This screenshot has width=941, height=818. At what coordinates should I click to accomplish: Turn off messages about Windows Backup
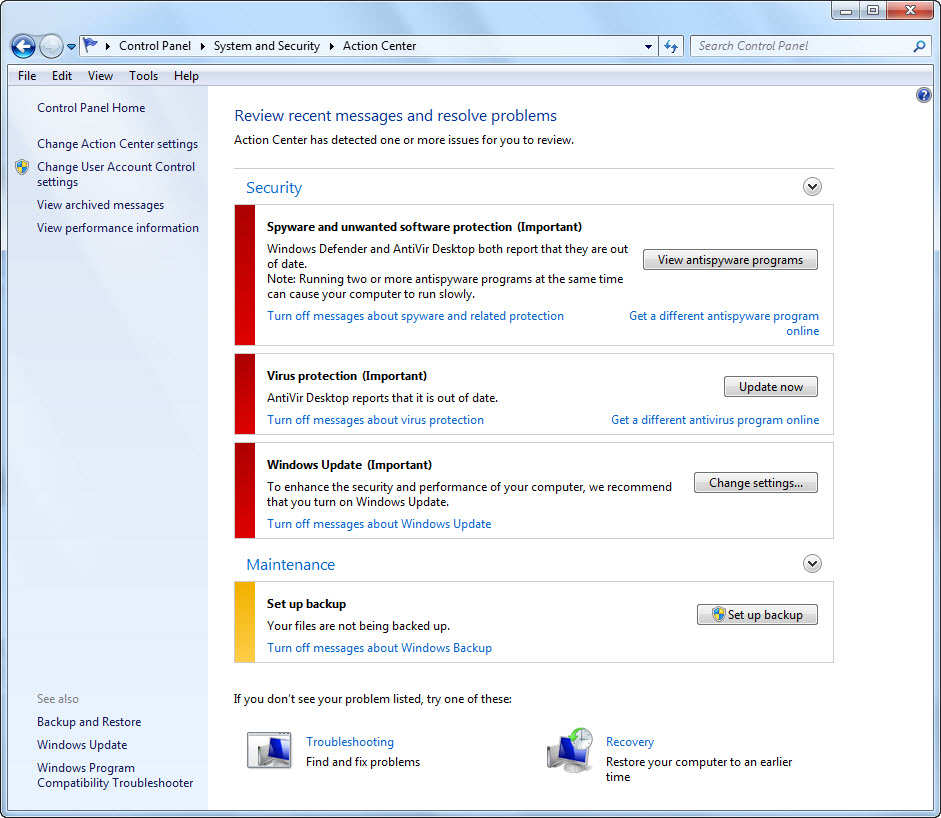379,648
